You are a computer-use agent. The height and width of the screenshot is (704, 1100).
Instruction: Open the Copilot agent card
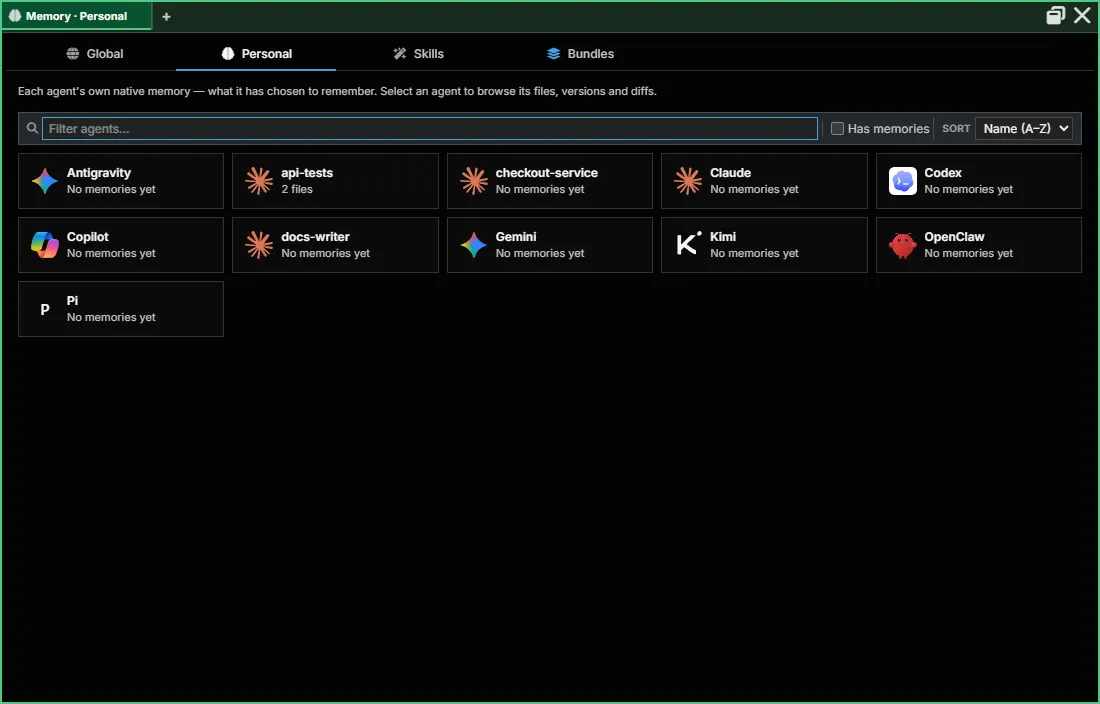pyautogui.click(x=121, y=245)
